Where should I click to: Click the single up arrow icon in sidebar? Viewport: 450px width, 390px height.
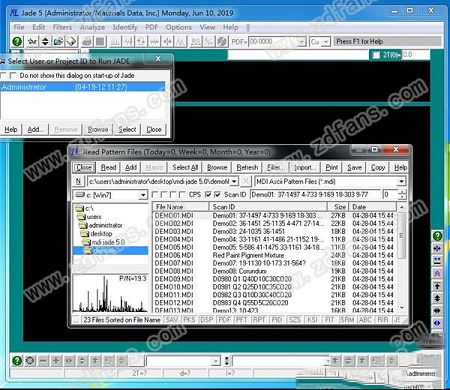coord(437,286)
